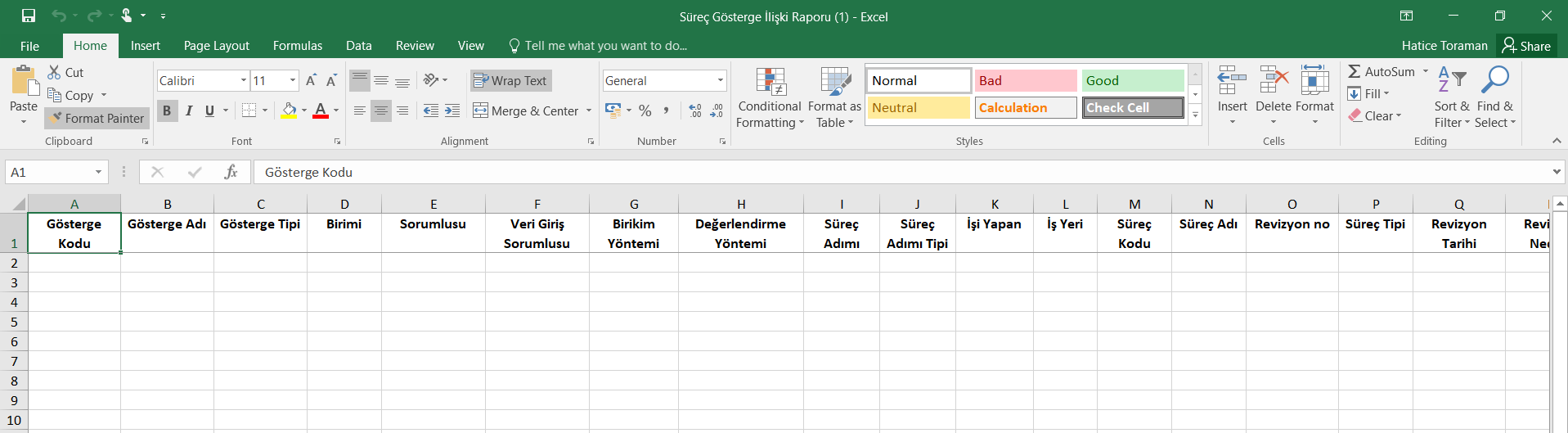Click Increase Indent icon
The image size is (1568, 433).
tap(452, 111)
